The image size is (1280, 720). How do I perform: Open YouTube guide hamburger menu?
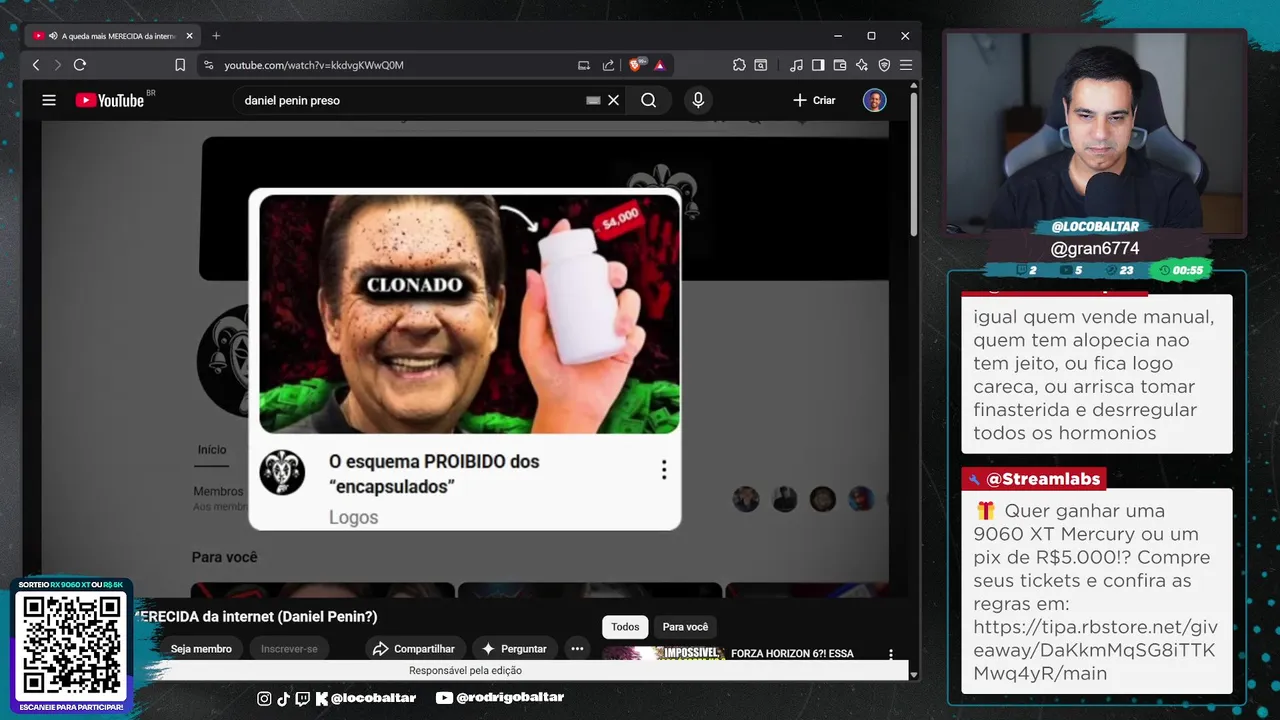click(49, 100)
